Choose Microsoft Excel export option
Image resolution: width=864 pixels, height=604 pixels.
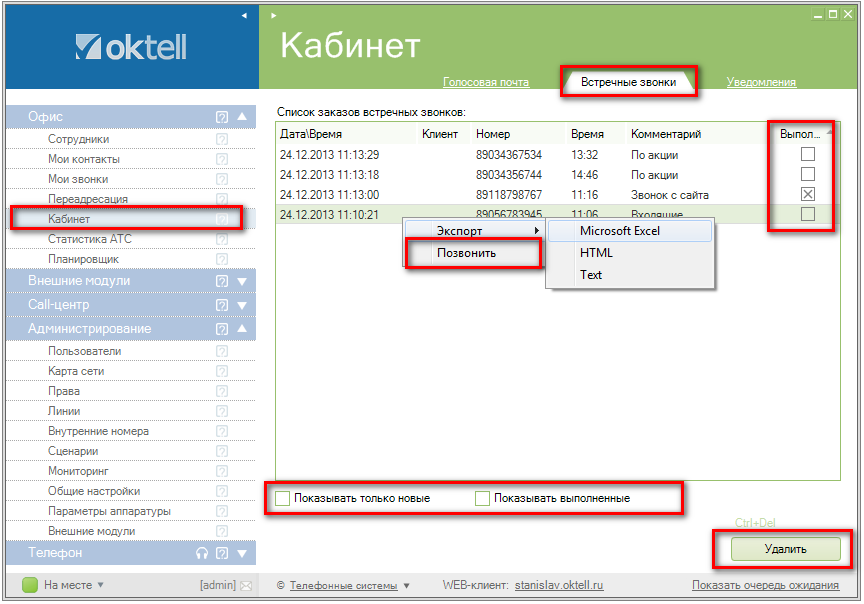620,231
